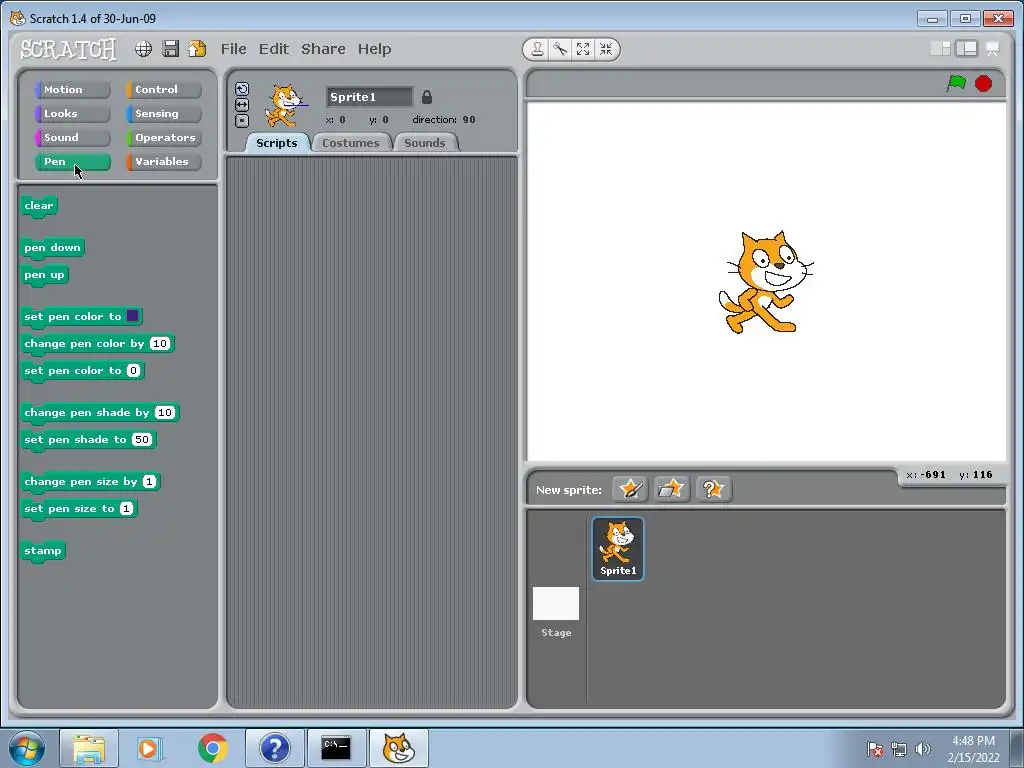Click the globe language icon
This screenshot has height=768, width=1024.
pyautogui.click(x=143, y=49)
